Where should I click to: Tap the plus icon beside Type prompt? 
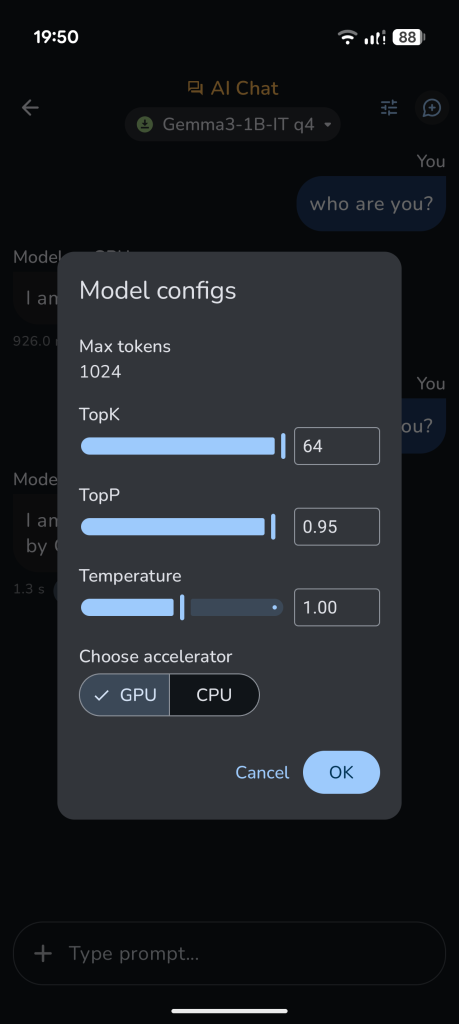(x=43, y=953)
